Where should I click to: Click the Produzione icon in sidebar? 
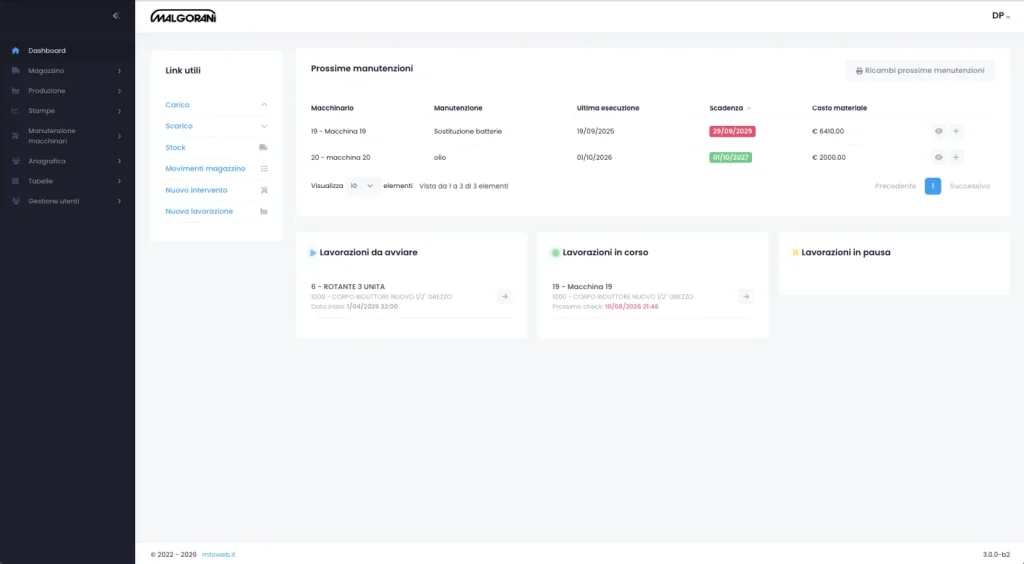point(16,91)
